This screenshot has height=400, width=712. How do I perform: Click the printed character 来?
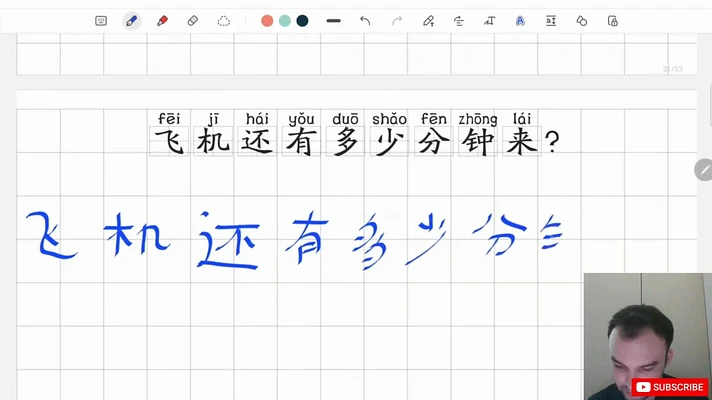pyautogui.click(x=521, y=142)
